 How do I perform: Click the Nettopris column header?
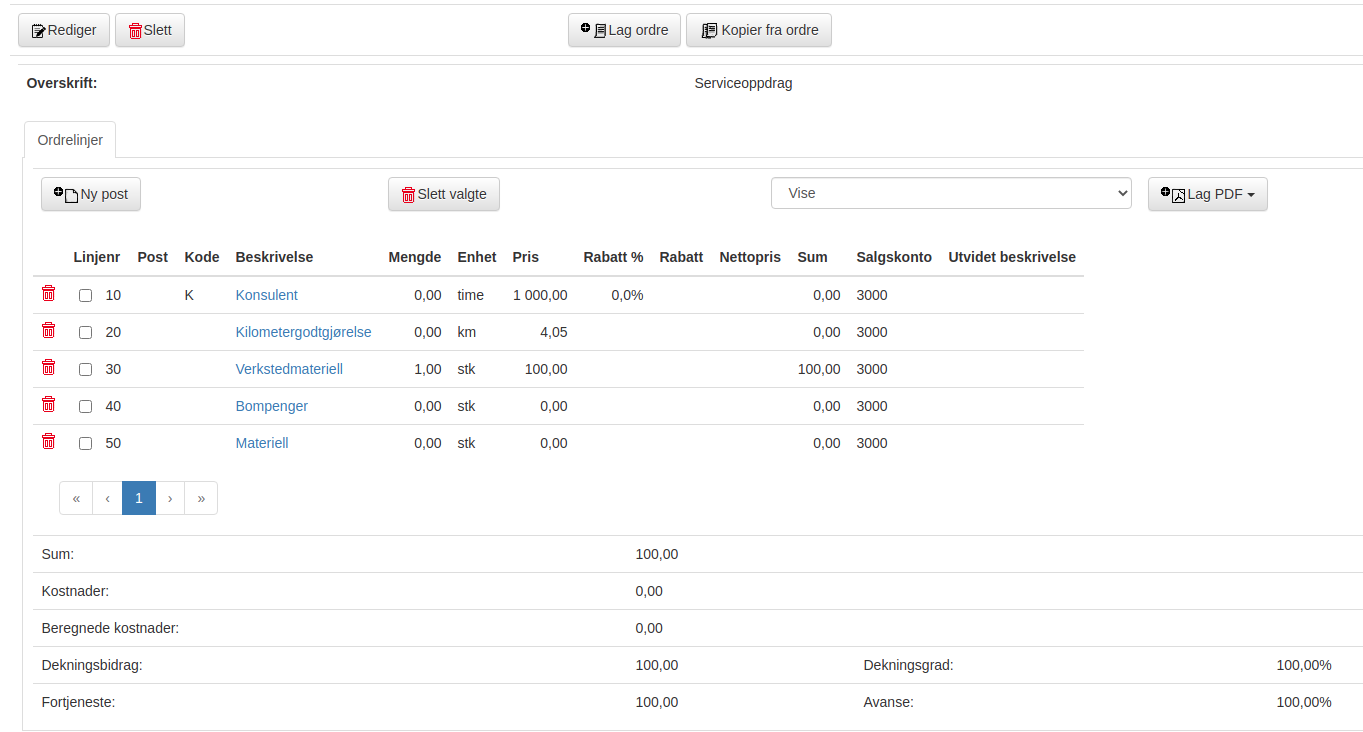(x=750, y=257)
